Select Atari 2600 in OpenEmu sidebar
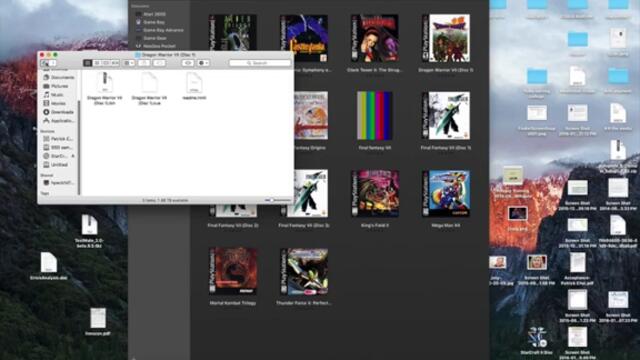640x360 pixels. (x=151, y=14)
